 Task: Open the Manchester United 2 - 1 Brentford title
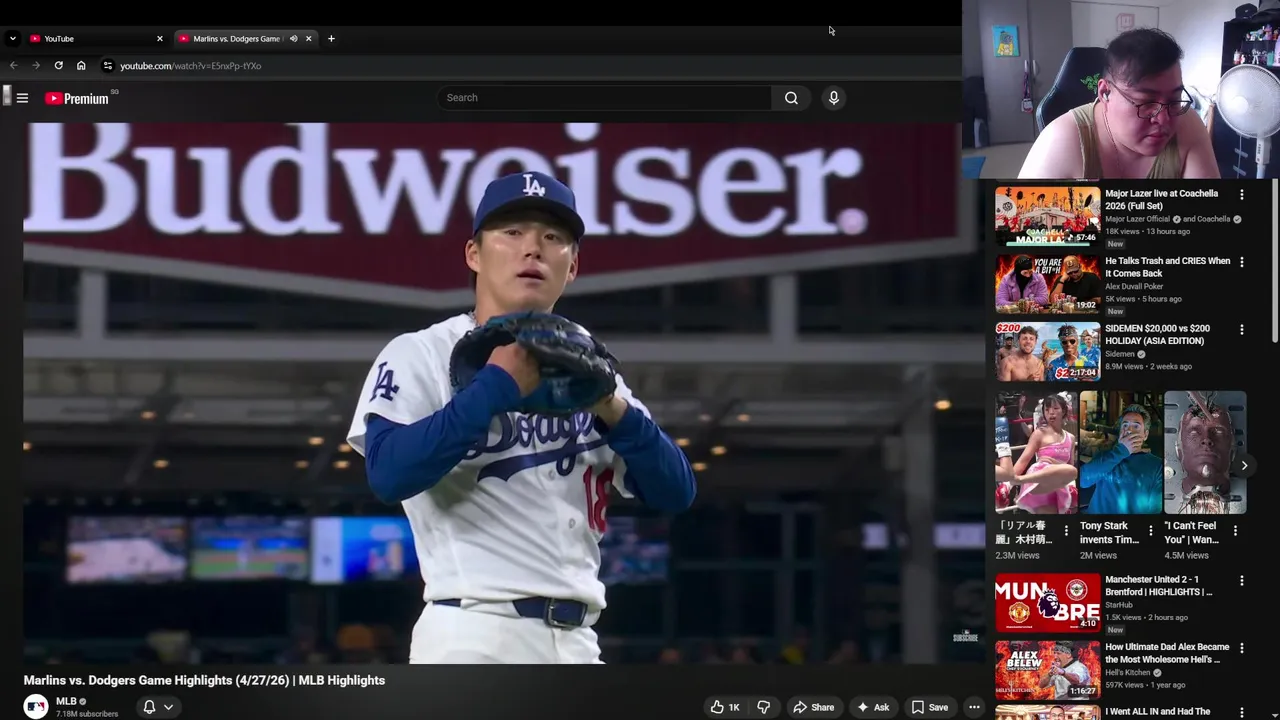click(1159, 586)
